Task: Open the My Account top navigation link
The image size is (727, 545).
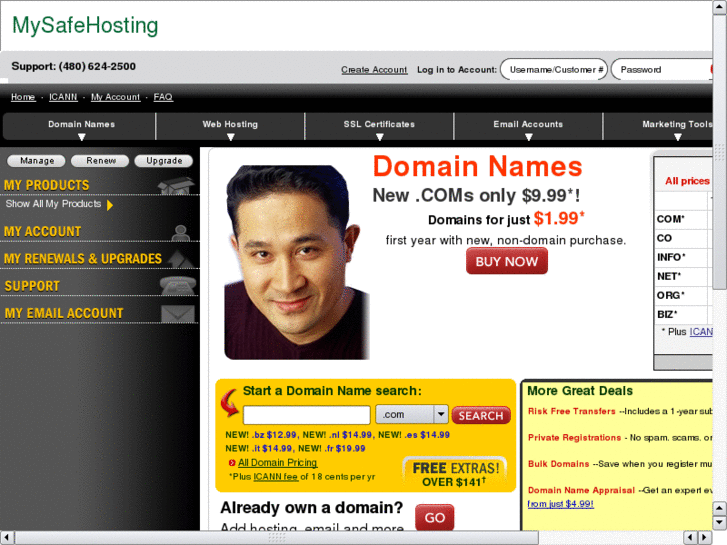Action: tap(115, 97)
